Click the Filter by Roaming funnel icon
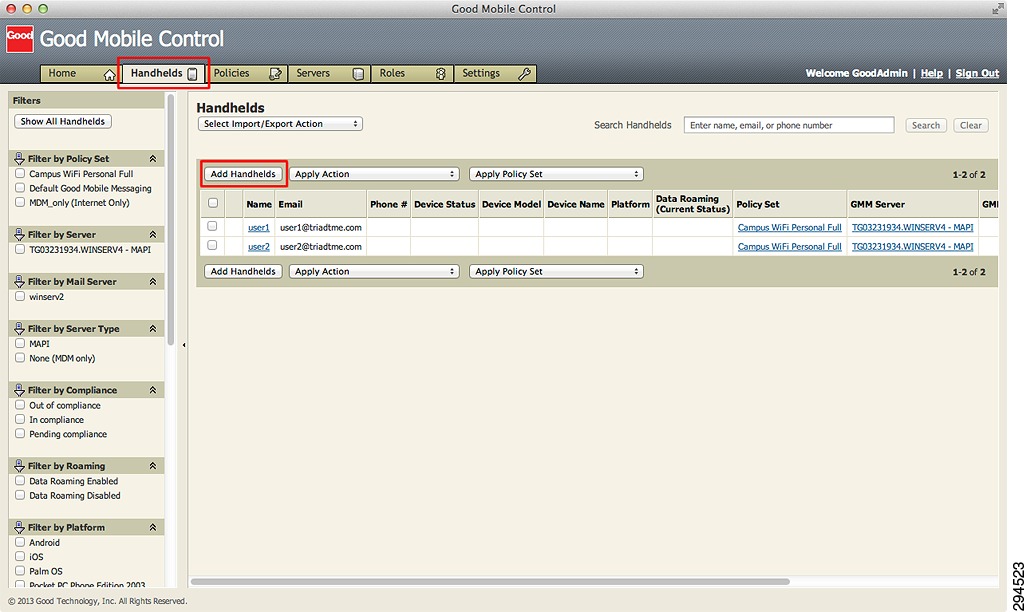Viewport: 1025px width, 612px height. point(19,466)
